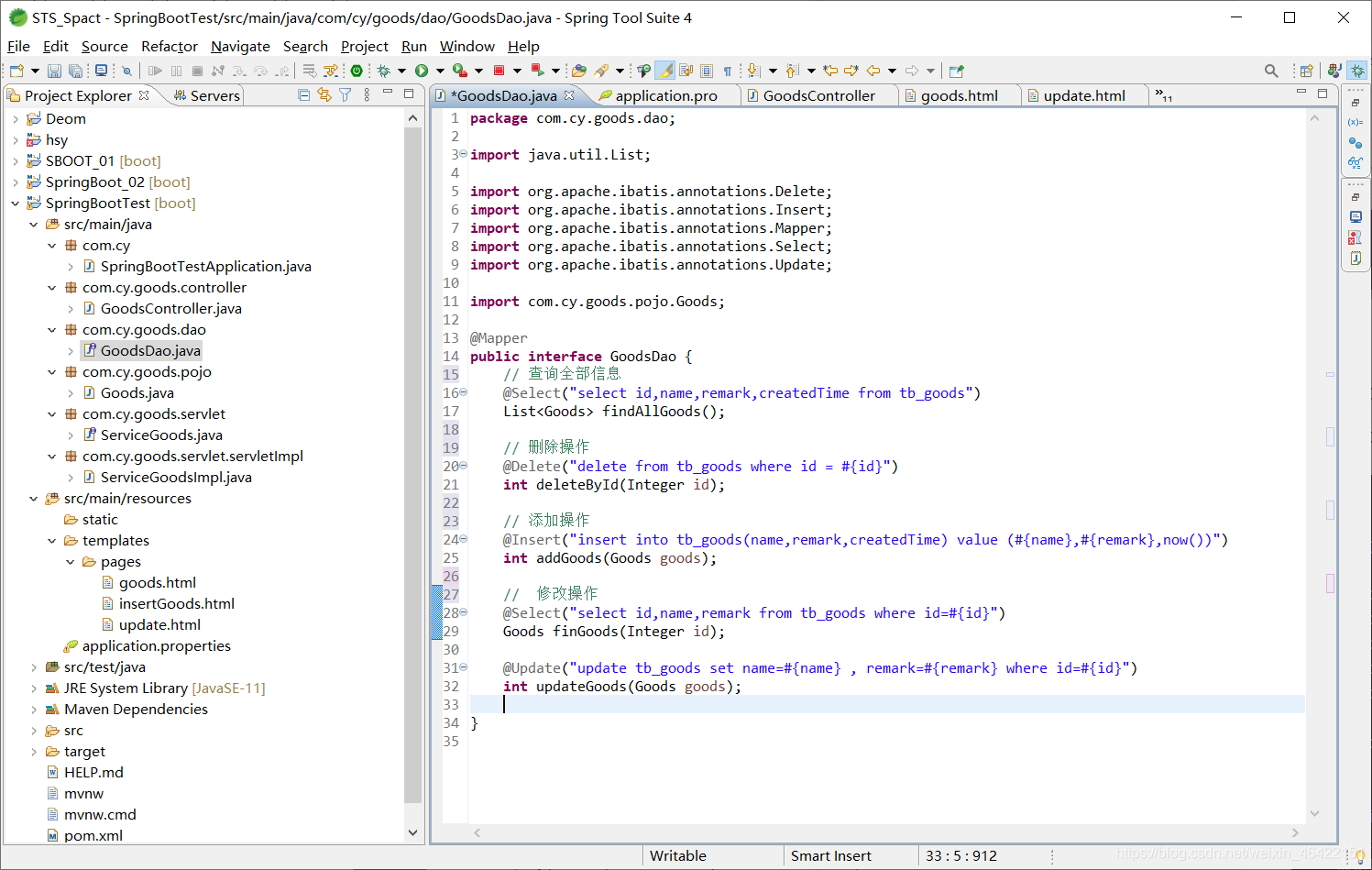Maximize the editor area
The width and height of the screenshot is (1372, 870).
pyautogui.click(x=1323, y=93)
